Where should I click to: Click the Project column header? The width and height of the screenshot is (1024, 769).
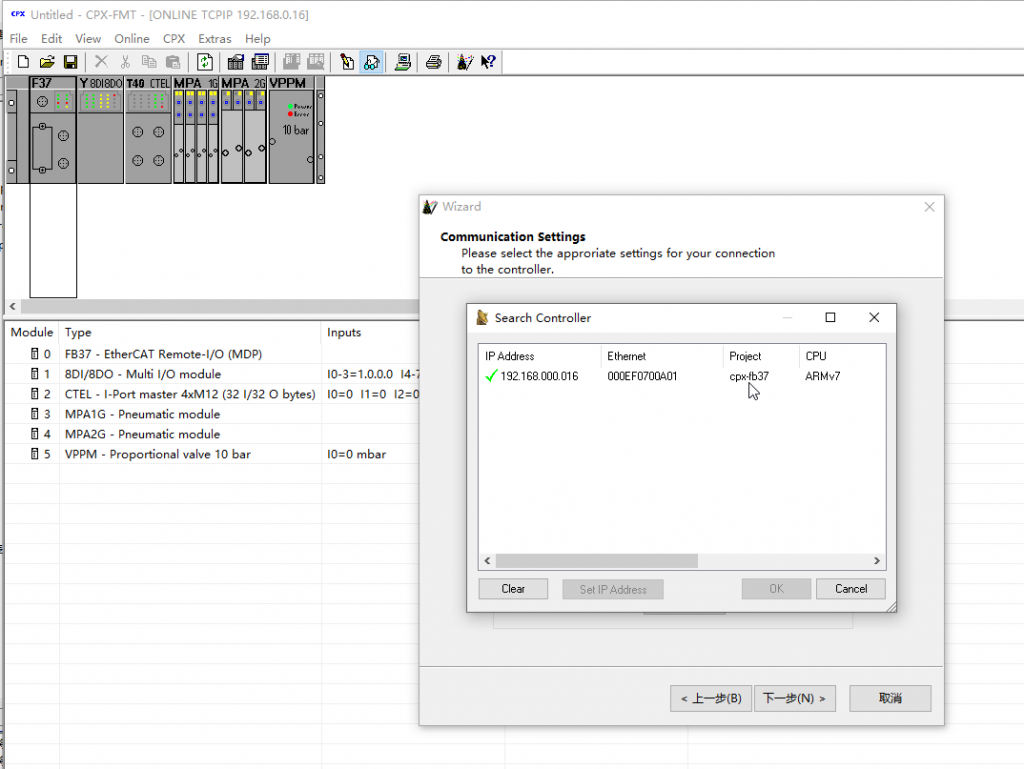tap(761, 356)
